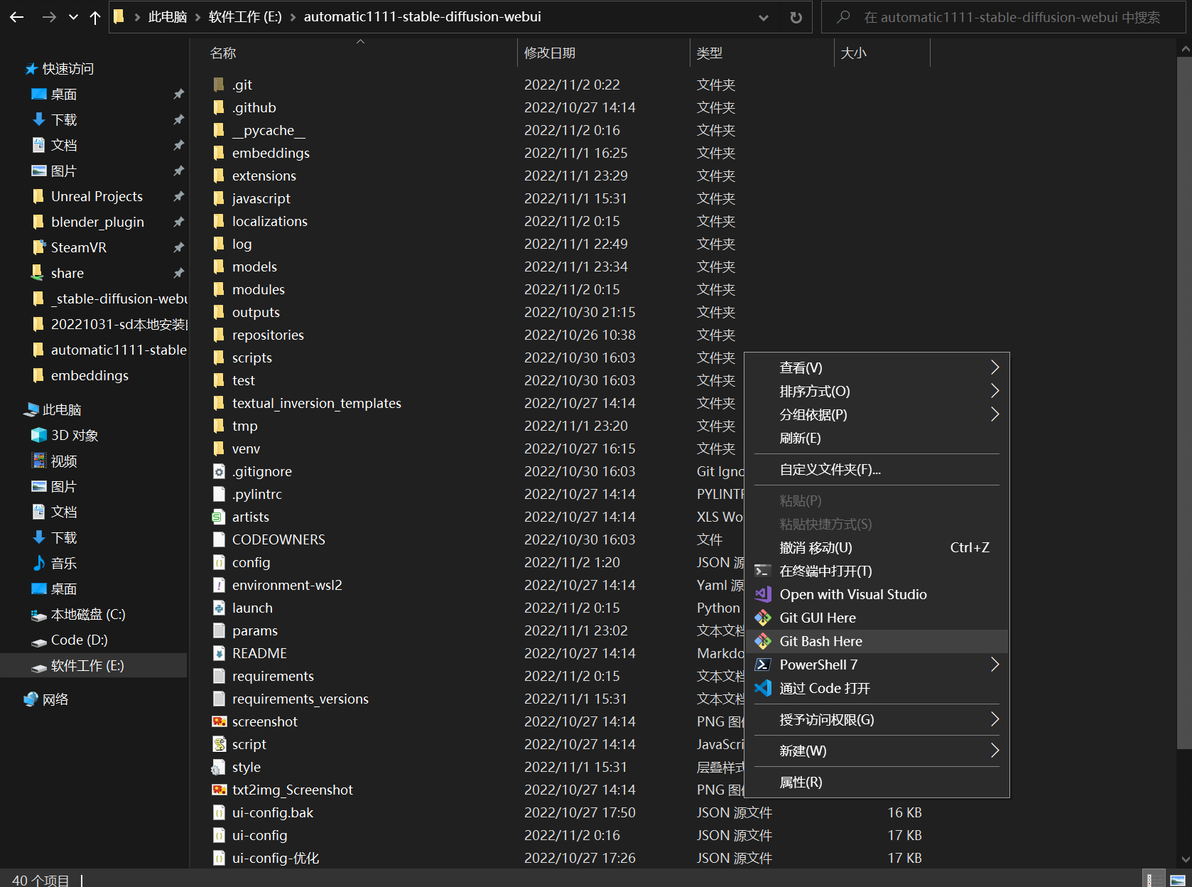Viewport: 1192px width, 887px height.
Task: Choose Git Bash Here menu entry
Action: tap(877, 641)
